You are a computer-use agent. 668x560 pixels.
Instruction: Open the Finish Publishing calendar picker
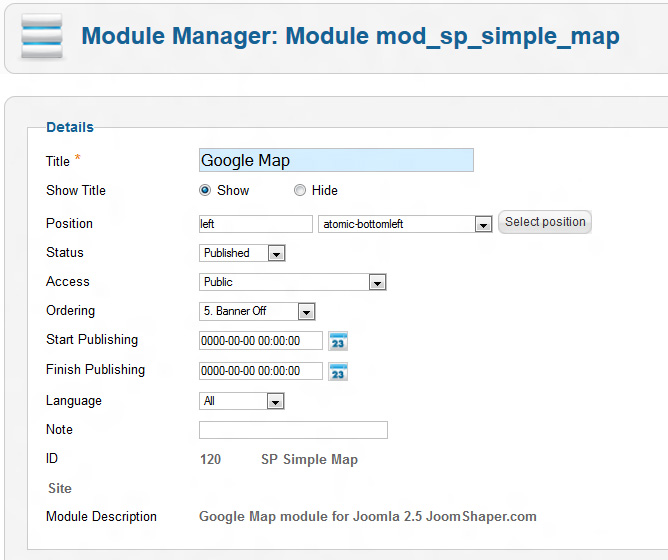coord(338,371)
